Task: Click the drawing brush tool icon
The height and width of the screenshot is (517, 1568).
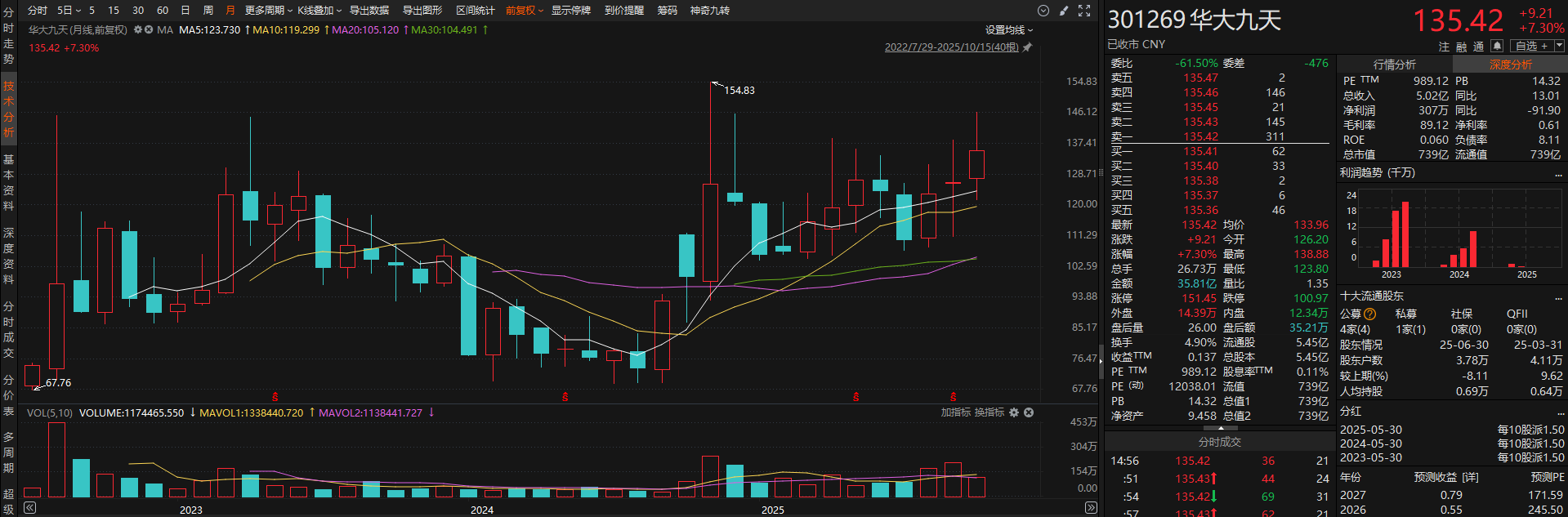Action: click(x=1063, y=11)
